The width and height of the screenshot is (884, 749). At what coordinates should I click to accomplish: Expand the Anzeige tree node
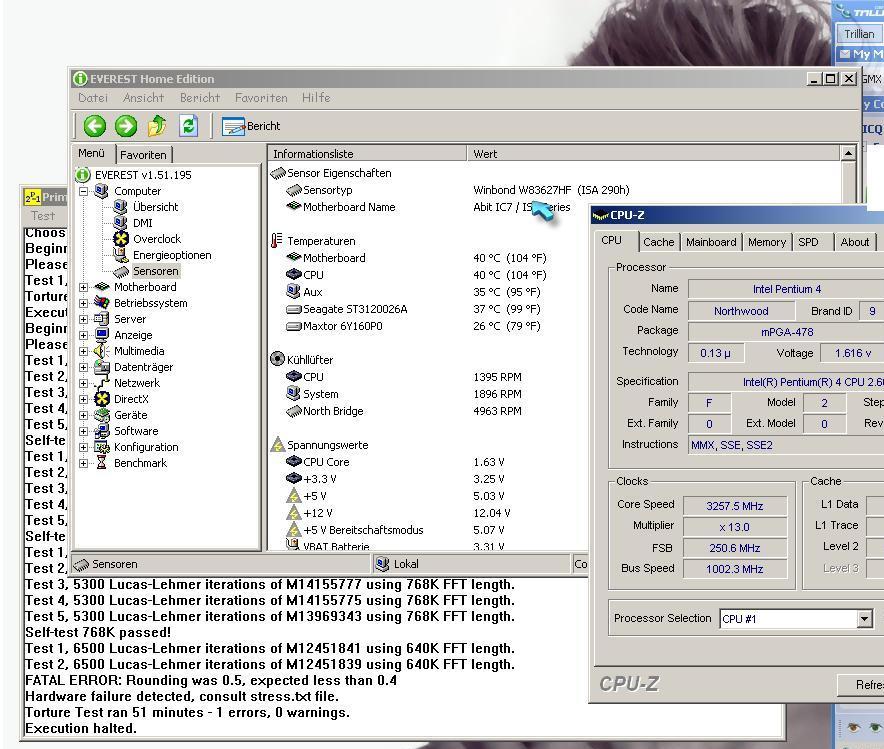click(x=83, y=335)
